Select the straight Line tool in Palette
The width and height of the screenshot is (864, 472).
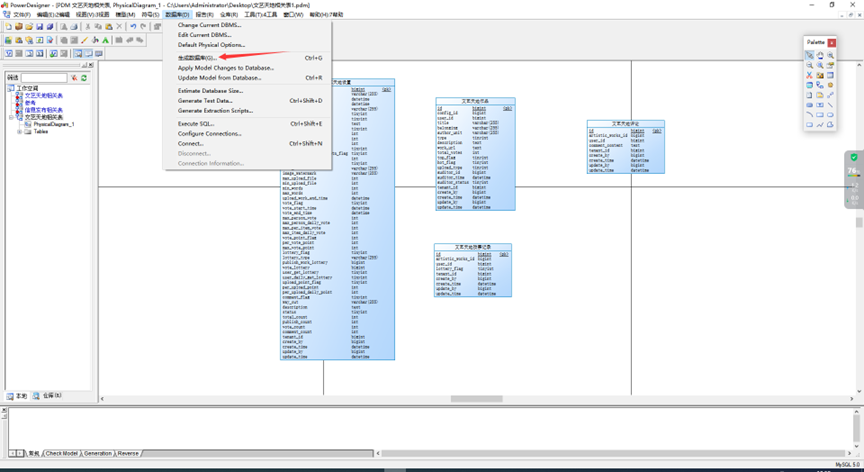click(830, 105)
